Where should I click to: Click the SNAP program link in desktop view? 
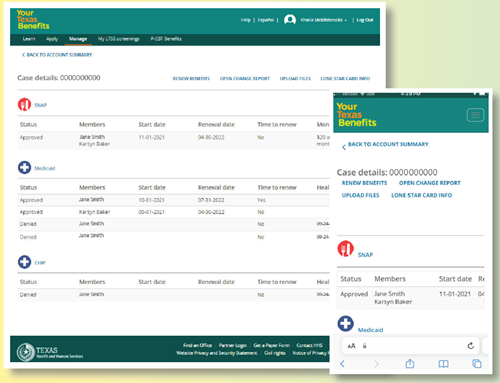tap(41, 105)
